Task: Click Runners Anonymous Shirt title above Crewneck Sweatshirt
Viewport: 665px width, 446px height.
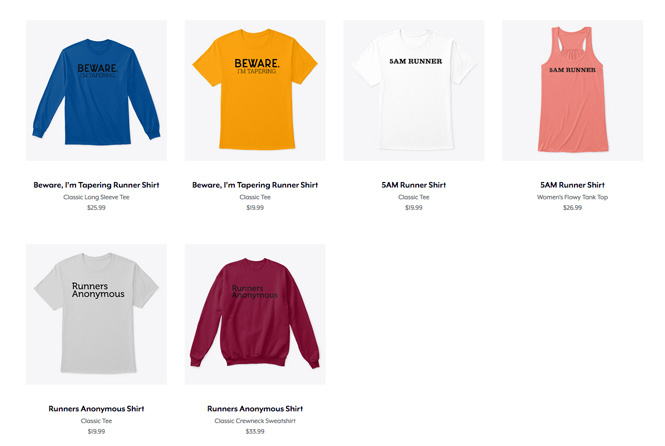Action: pyautogui.click(x=255, y=409)
